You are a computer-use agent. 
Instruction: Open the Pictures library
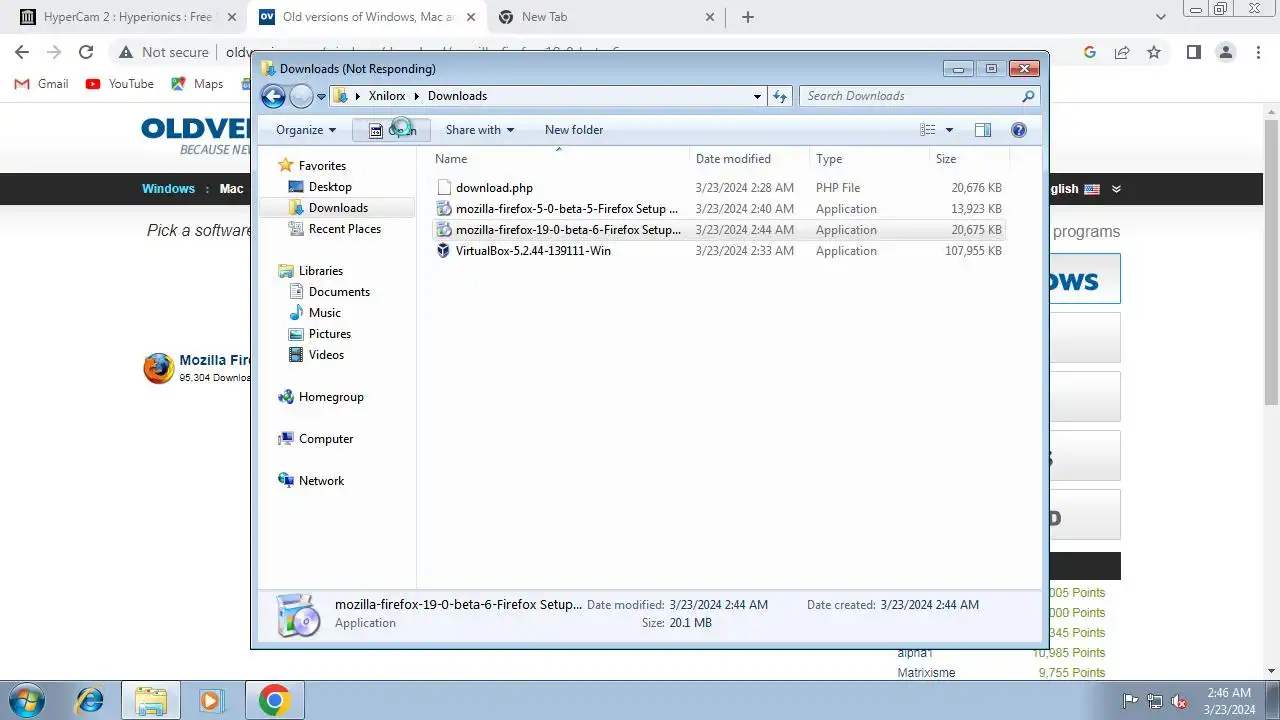point(329,334)
